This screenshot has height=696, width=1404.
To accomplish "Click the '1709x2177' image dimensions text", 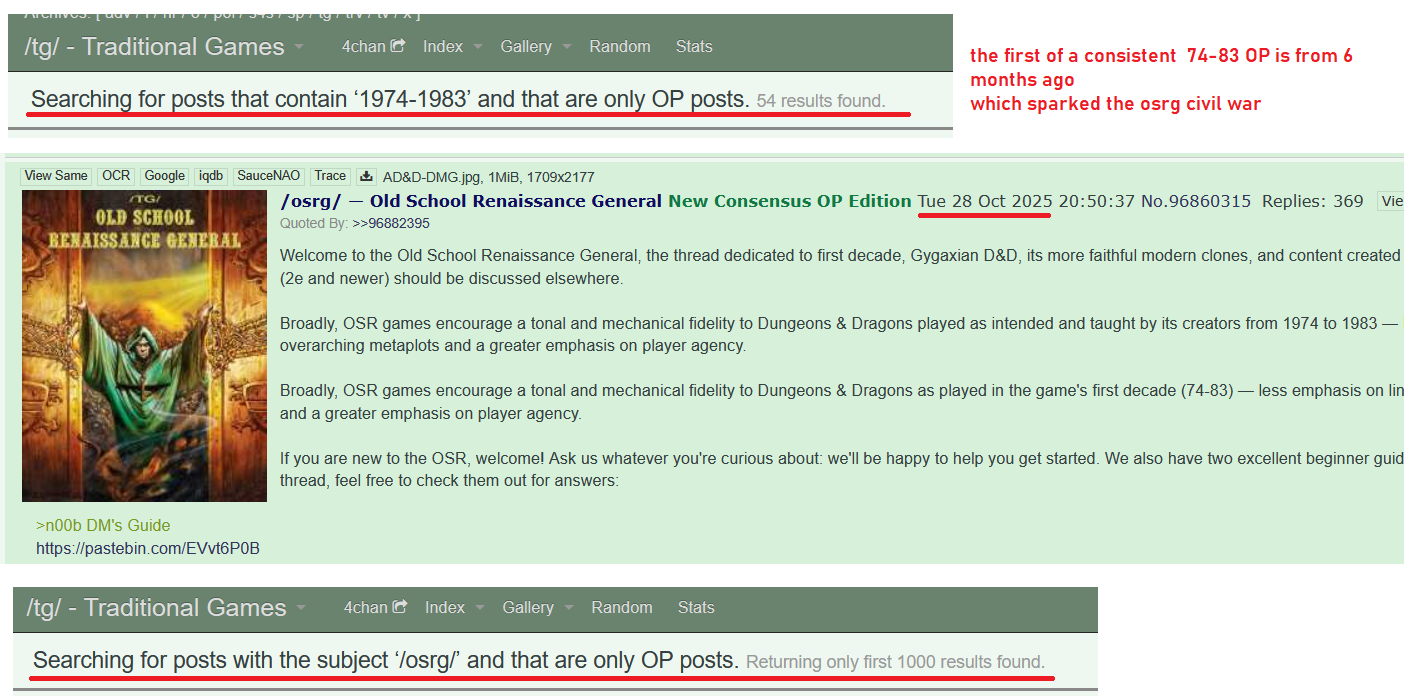I will (x=560, y=177).
